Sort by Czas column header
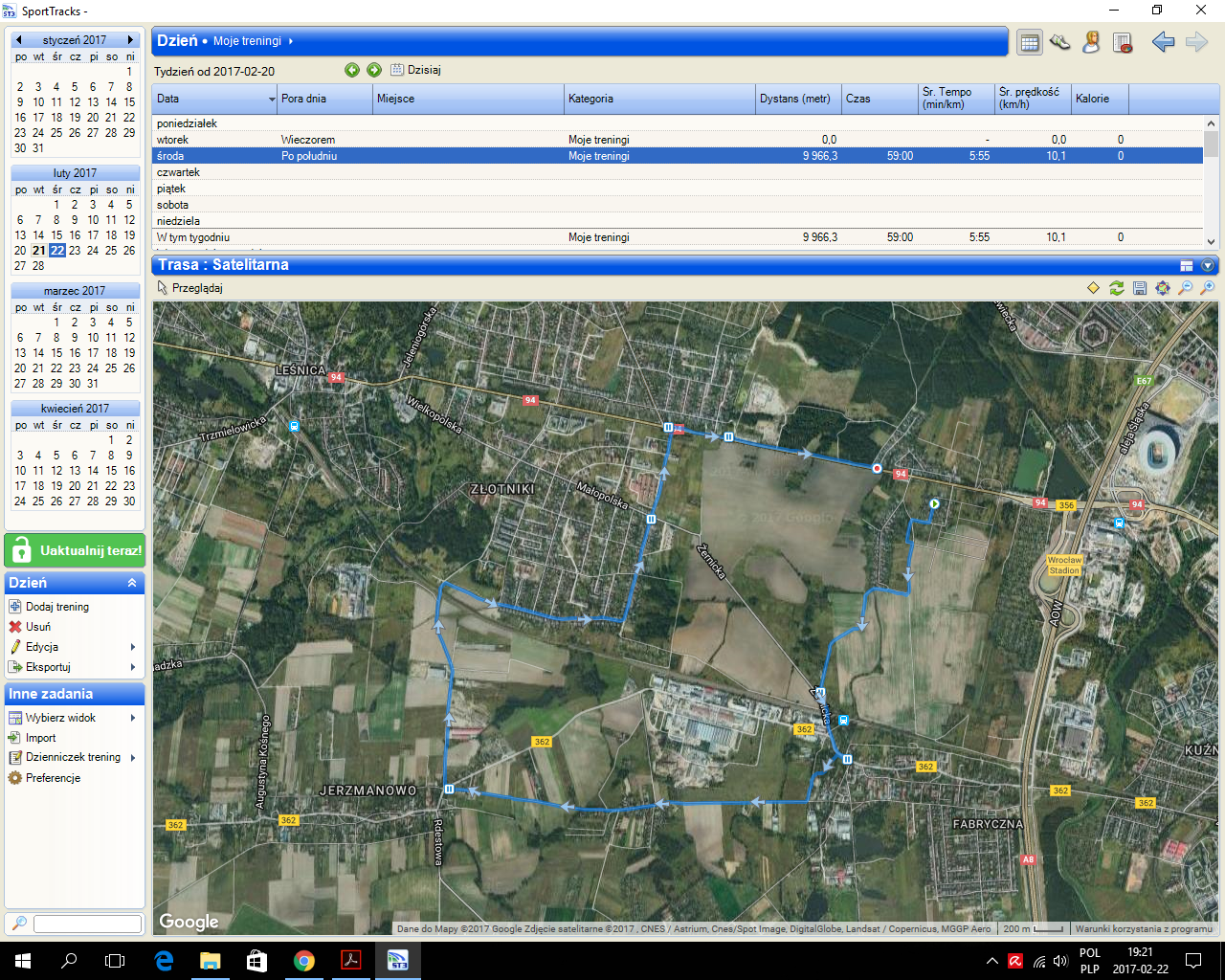 (x=880, y=99)
